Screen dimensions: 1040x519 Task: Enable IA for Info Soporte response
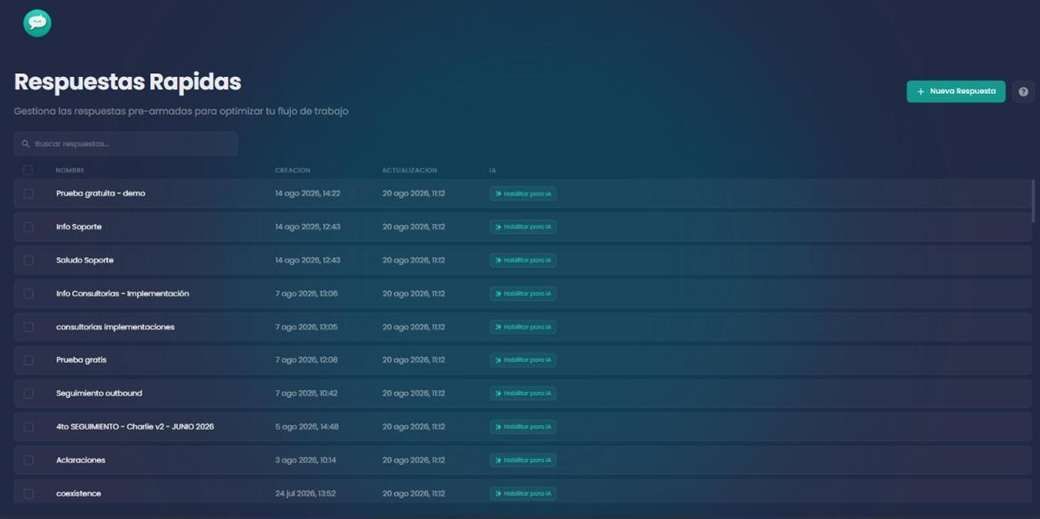[523, 227]
